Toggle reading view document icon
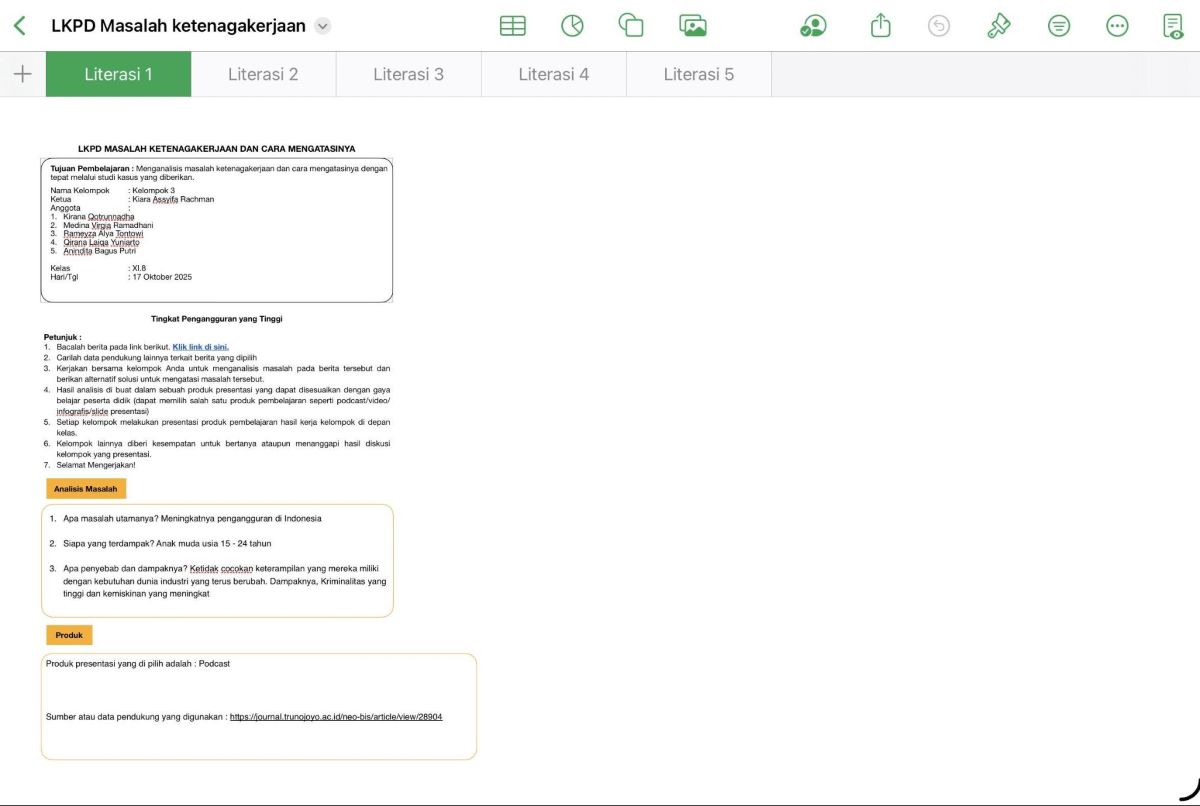This screenshot has width=1200, height=806. point(1173,26)
